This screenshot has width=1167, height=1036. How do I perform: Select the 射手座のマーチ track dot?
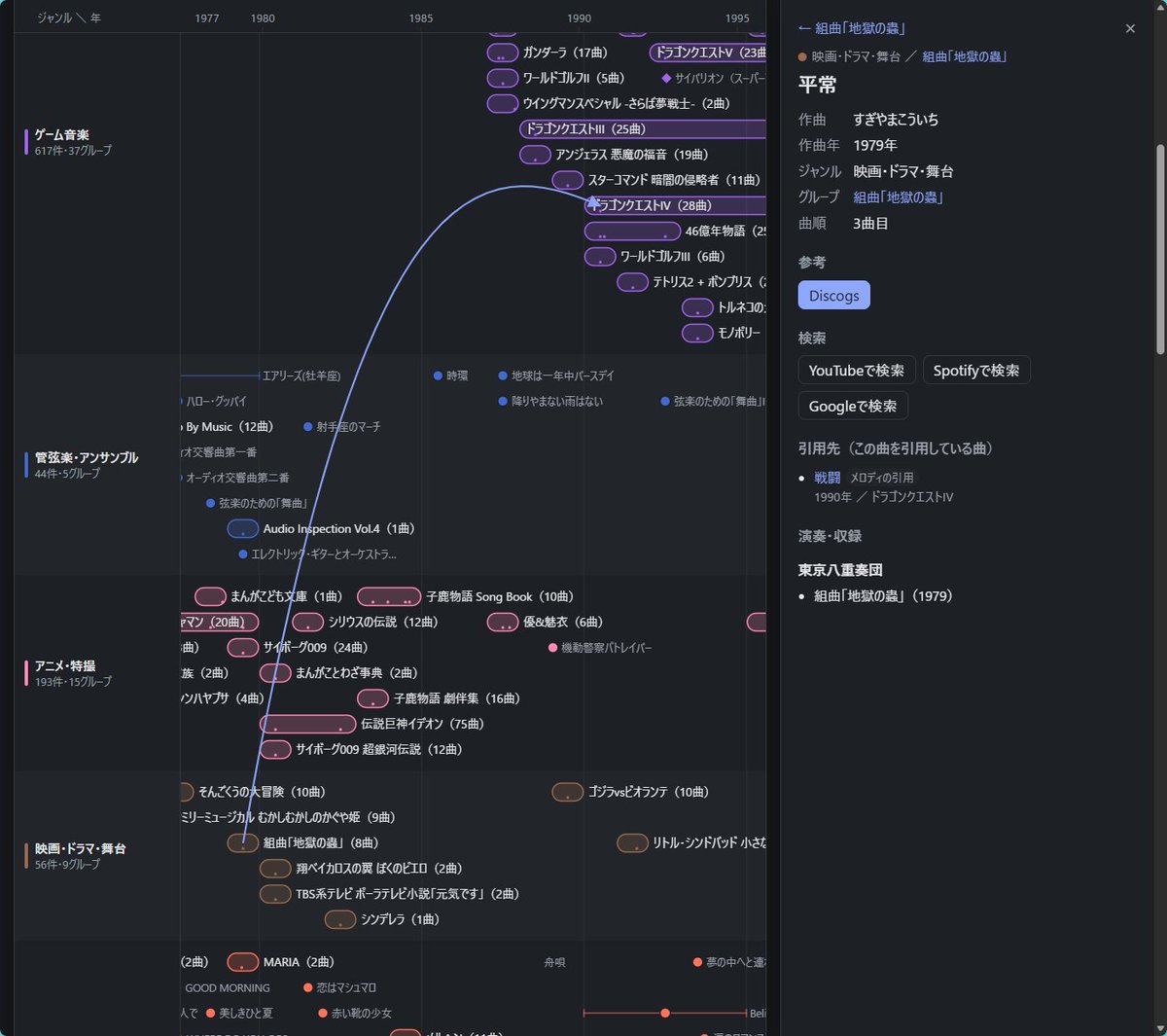tap(308, 427)
